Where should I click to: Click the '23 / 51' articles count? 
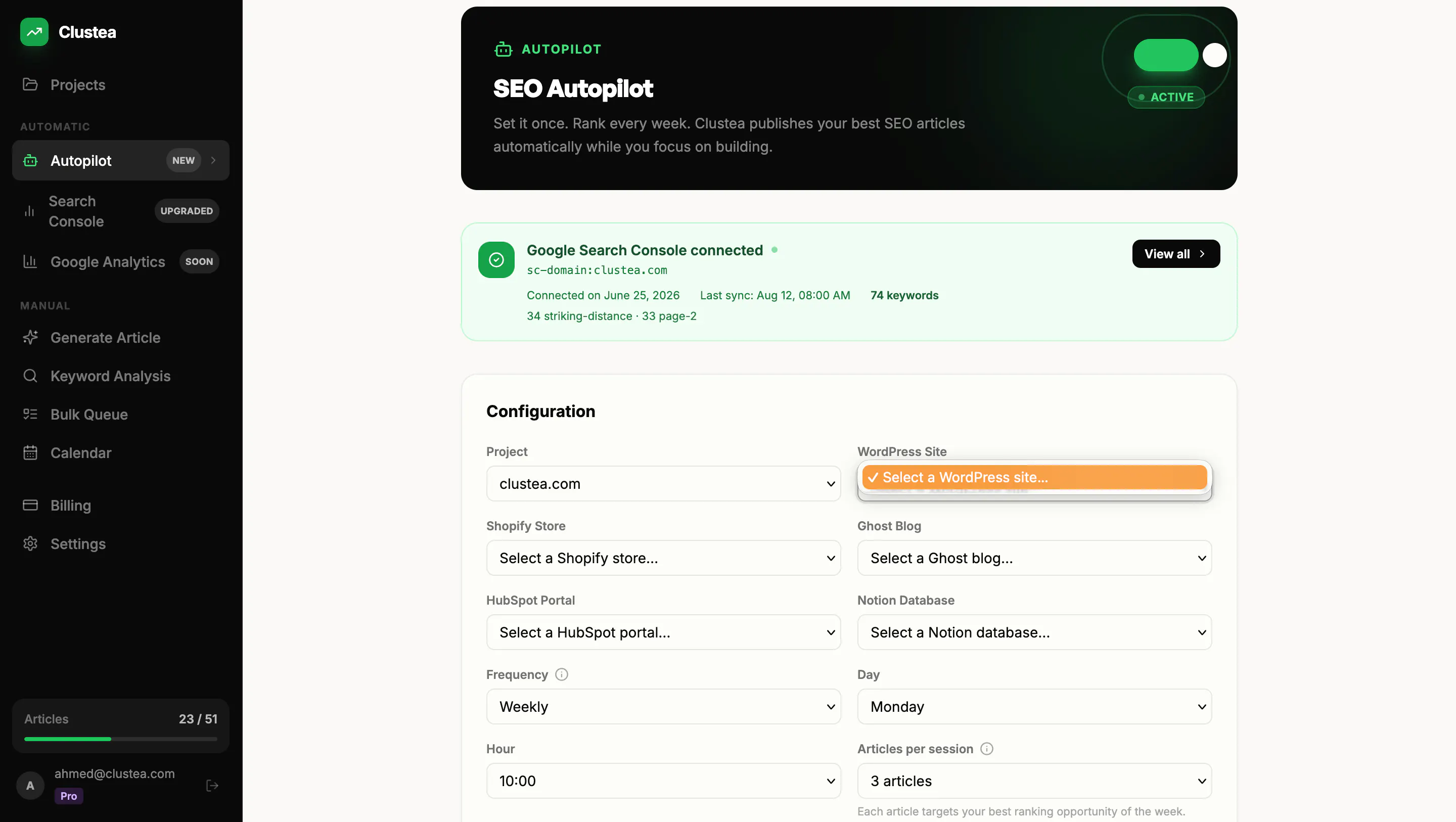(x=198, y=719)
